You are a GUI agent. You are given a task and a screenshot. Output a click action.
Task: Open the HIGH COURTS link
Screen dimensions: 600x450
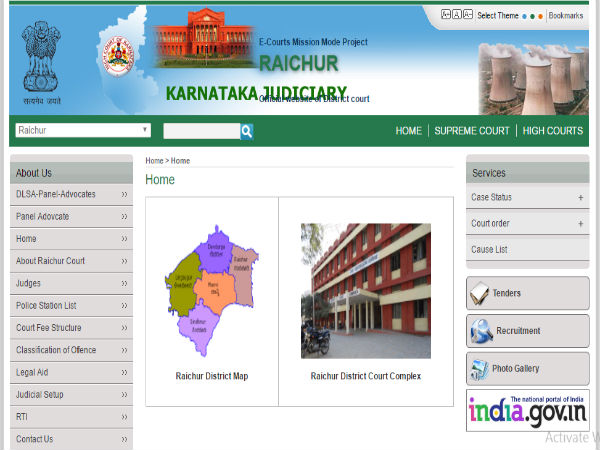(552, 131)
